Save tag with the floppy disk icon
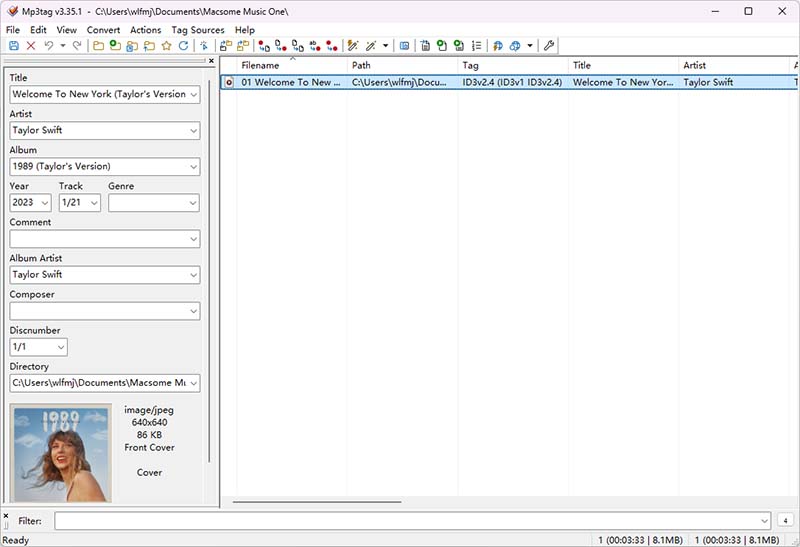The image size is (800, 547). coord(14,46)
